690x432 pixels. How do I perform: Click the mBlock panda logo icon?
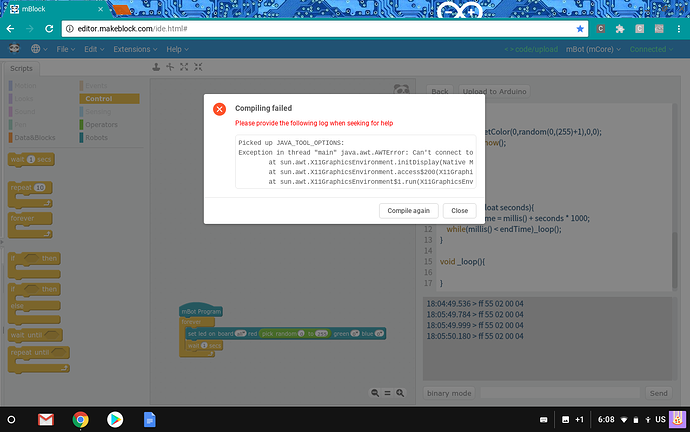point(14,48)
